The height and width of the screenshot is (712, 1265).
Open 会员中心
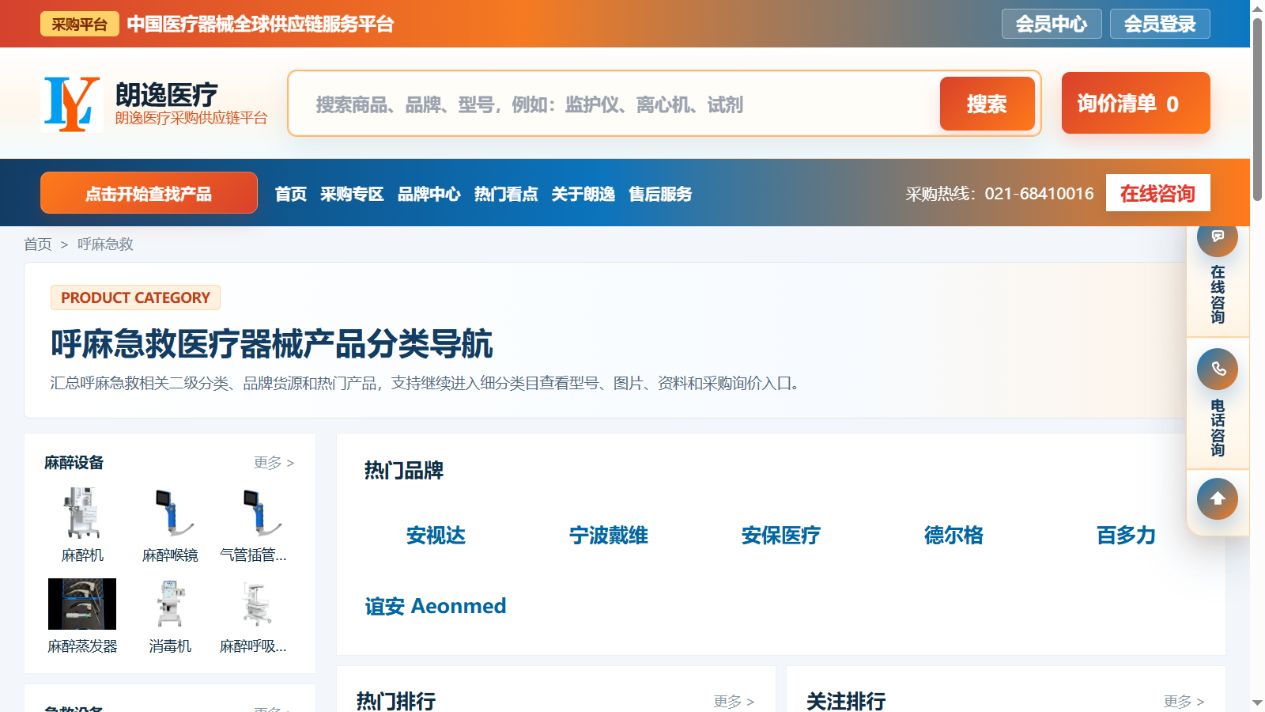[x=1051, y=24]
